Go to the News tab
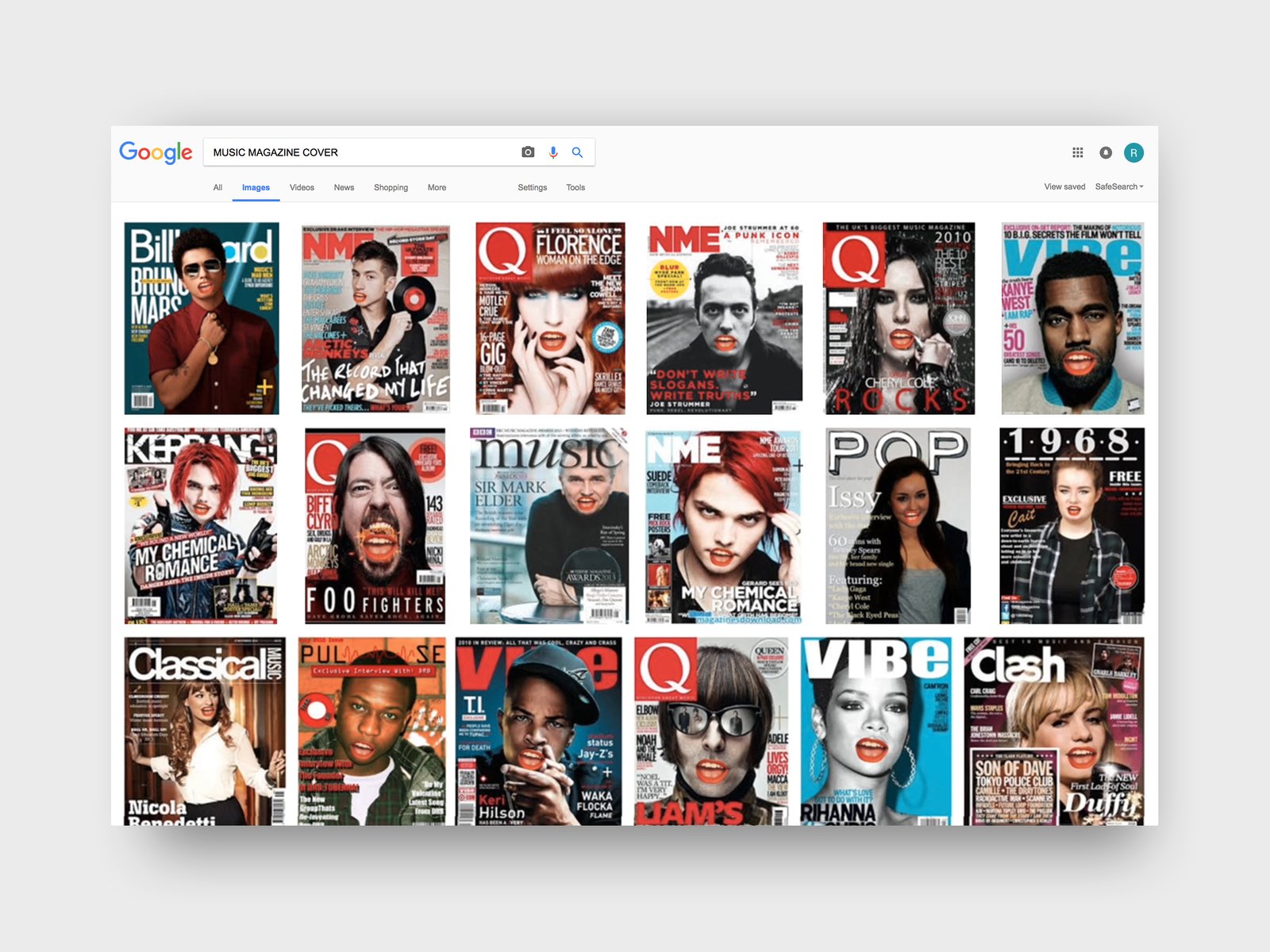 pos(344,188)
